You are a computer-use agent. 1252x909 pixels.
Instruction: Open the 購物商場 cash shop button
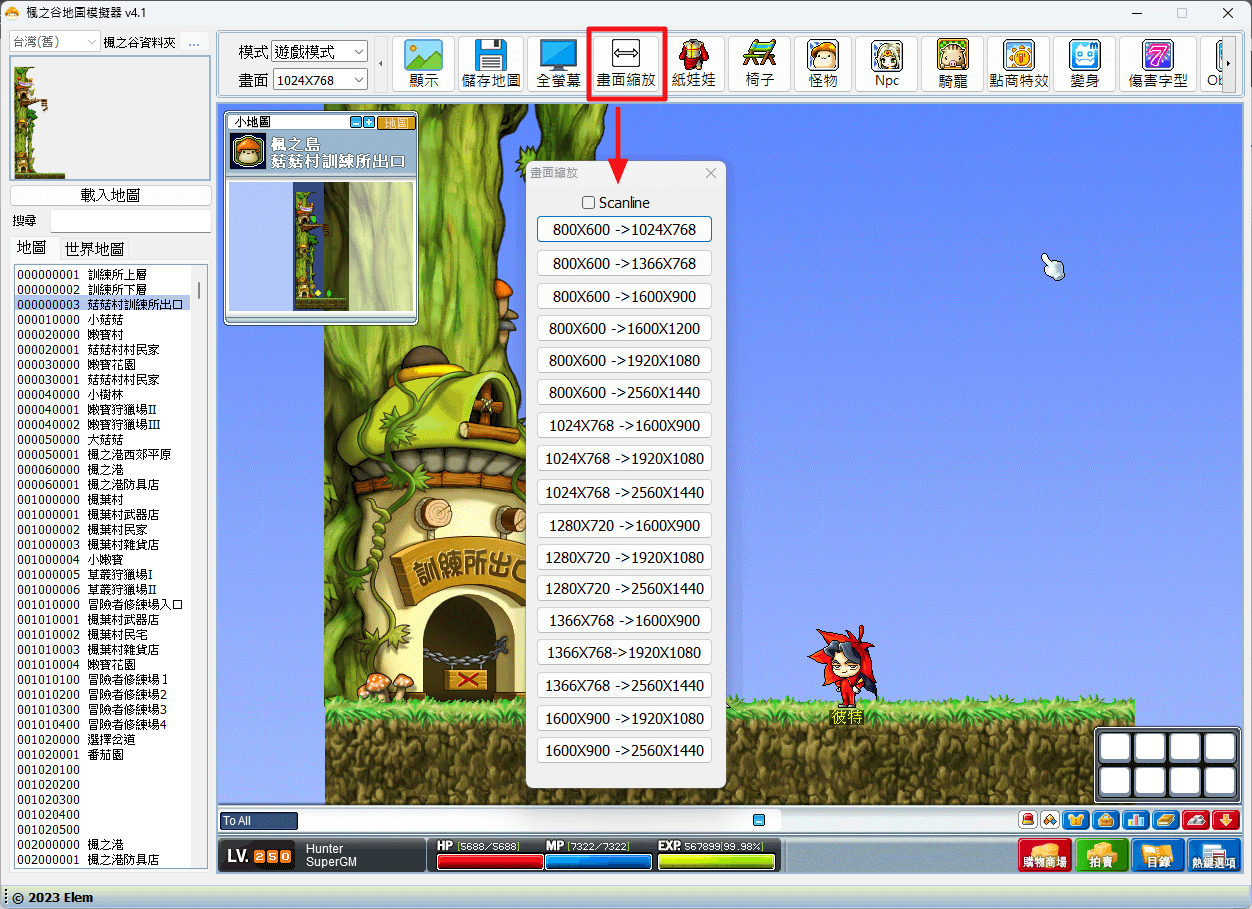(x=1044, y=856)
